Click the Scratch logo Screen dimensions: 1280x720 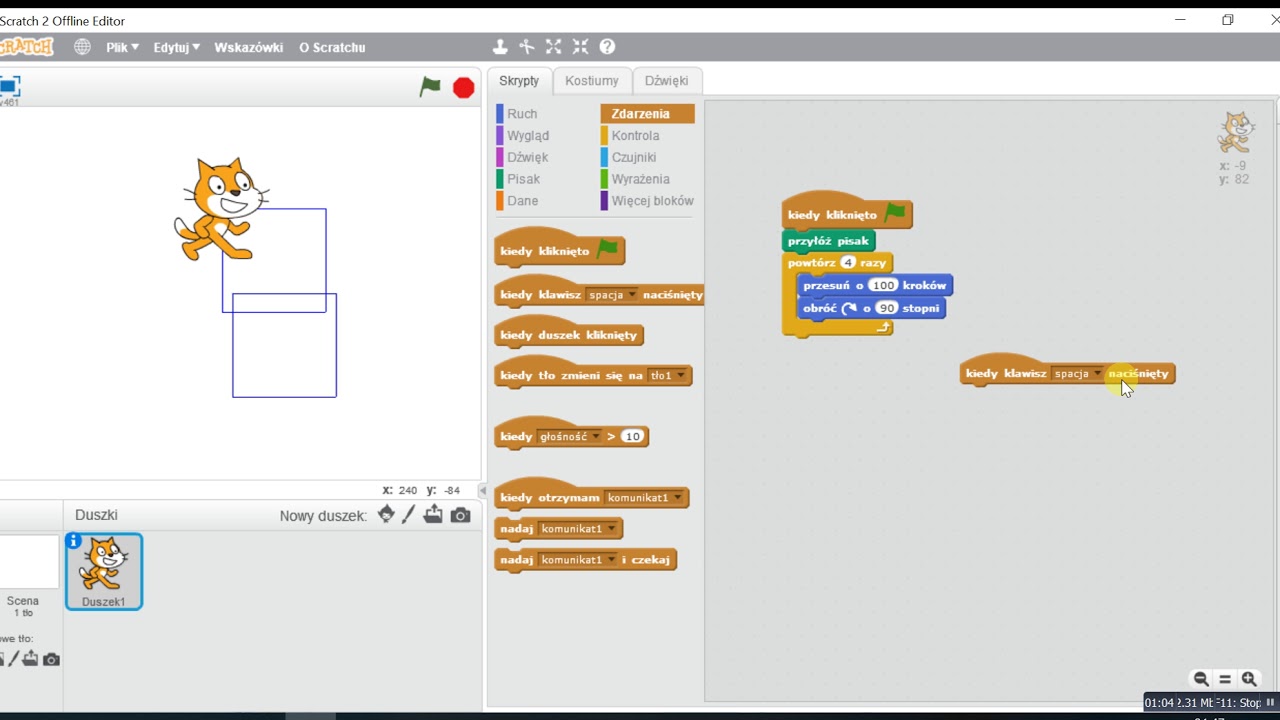tap(26, 47)
